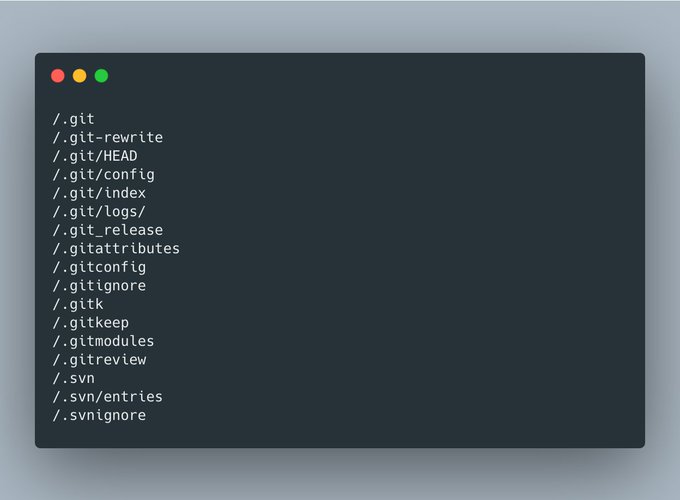The image size is (680, 500).
Task: Click the /.gitattributes line
Action: pyautogui.click(x=116, y=249)
